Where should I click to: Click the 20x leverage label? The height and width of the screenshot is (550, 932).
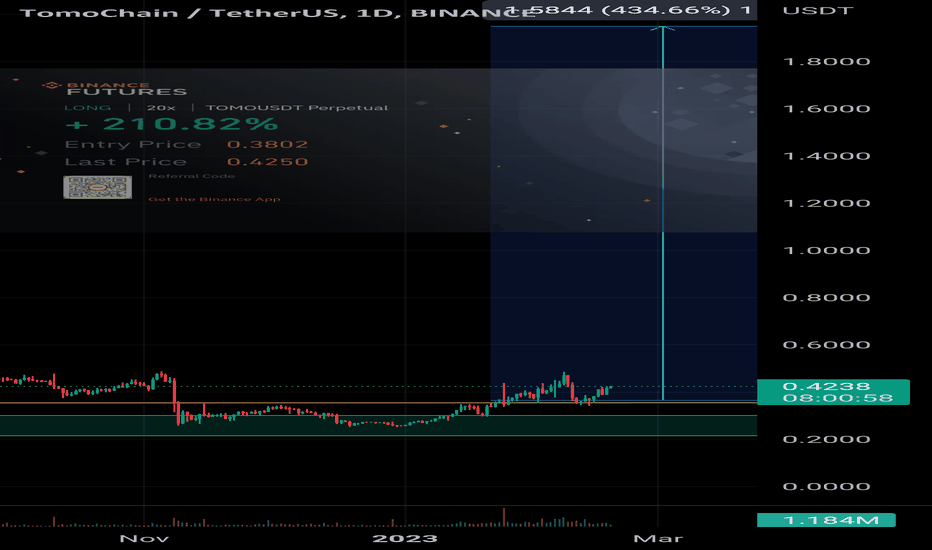click(161, 108)
